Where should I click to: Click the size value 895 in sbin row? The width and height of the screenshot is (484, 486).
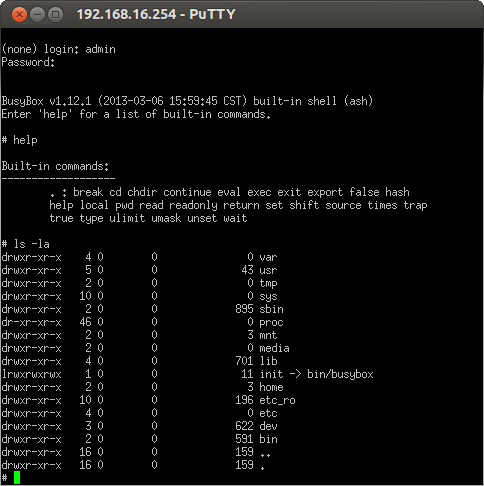click(x=244, y=309)
